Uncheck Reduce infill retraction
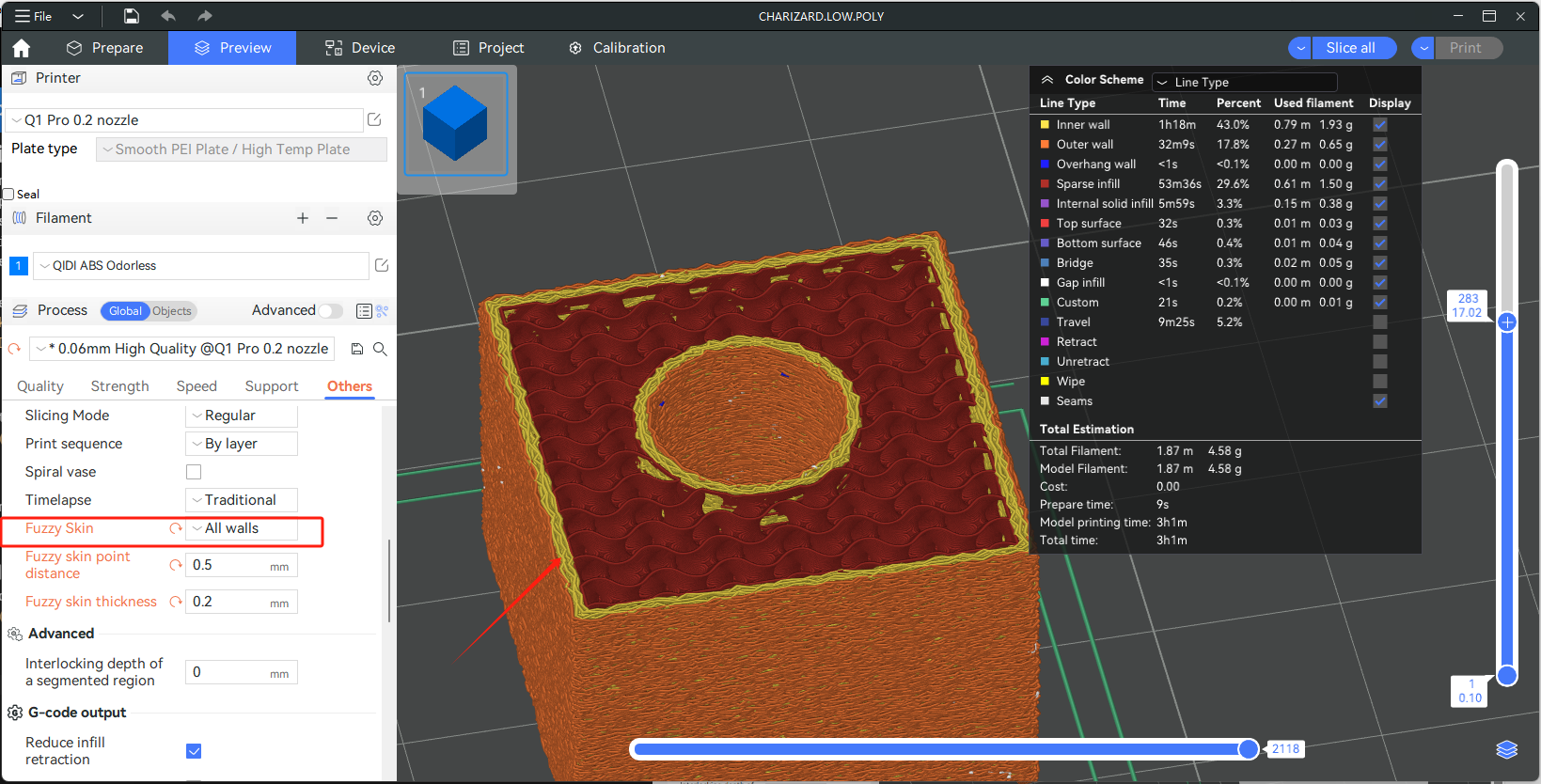1541x784 pixels. pyautogui.click(x=194, y=751)
